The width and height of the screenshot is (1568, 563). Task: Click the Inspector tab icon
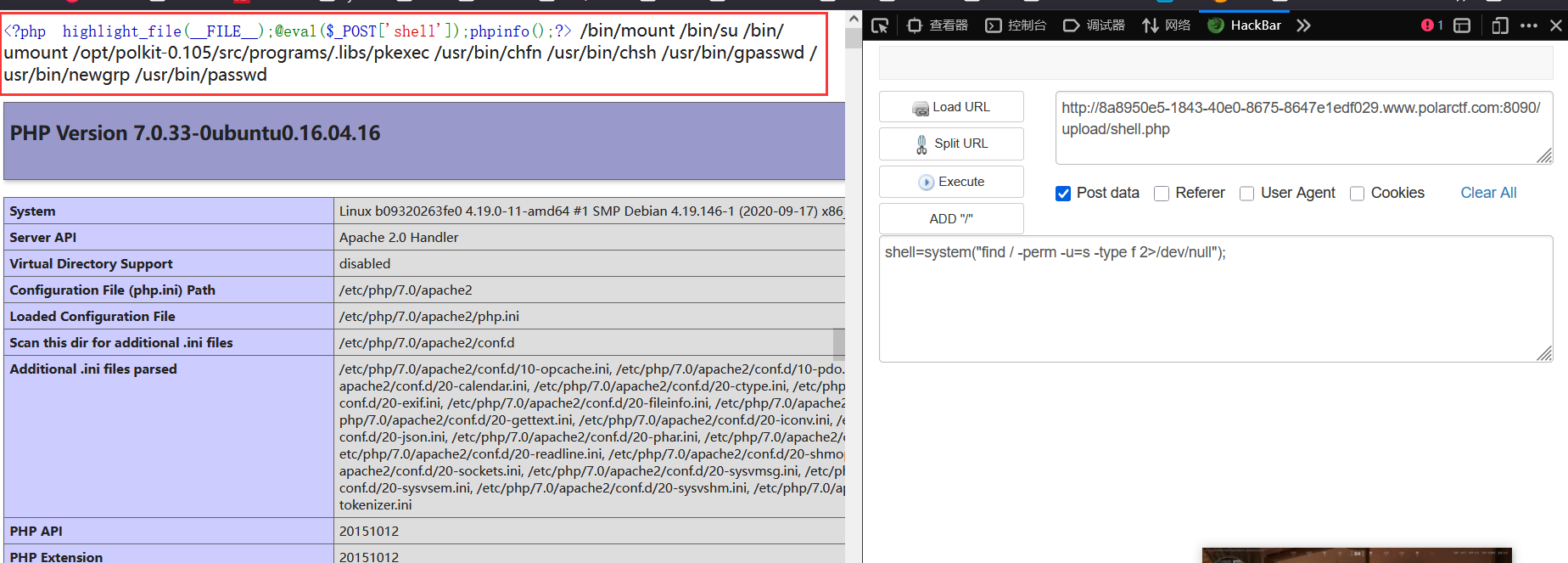(x=915, y=25)
